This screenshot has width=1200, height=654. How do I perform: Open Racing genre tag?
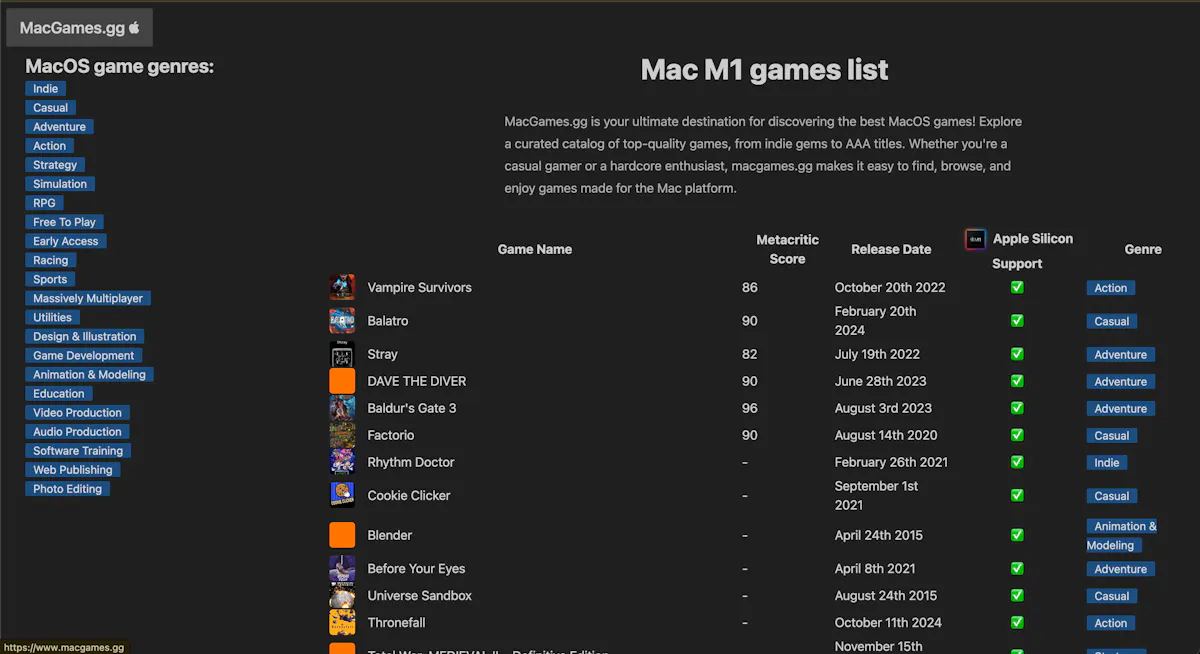tap(51, 260)
